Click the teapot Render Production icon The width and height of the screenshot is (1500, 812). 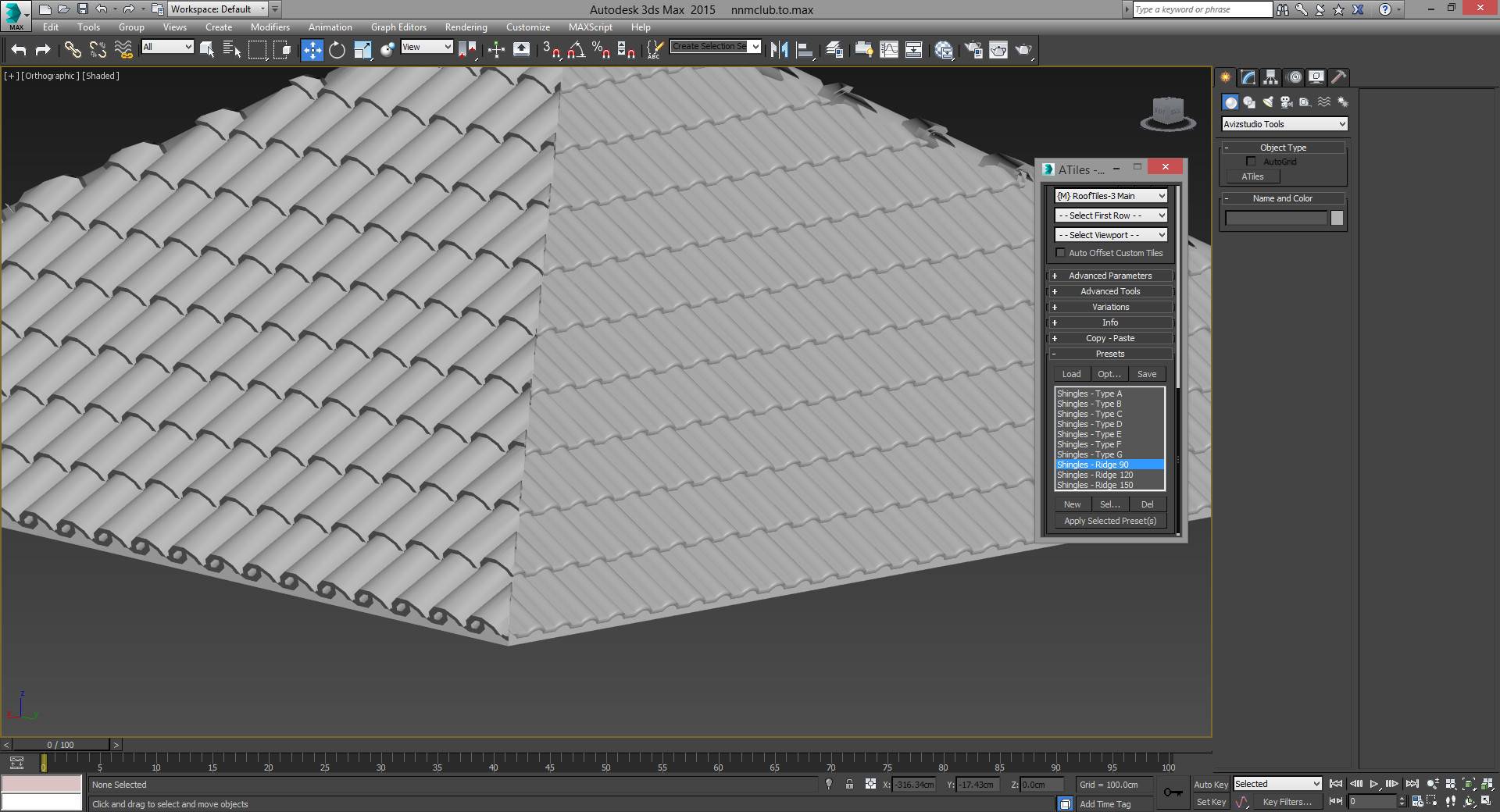point(1023,50)
